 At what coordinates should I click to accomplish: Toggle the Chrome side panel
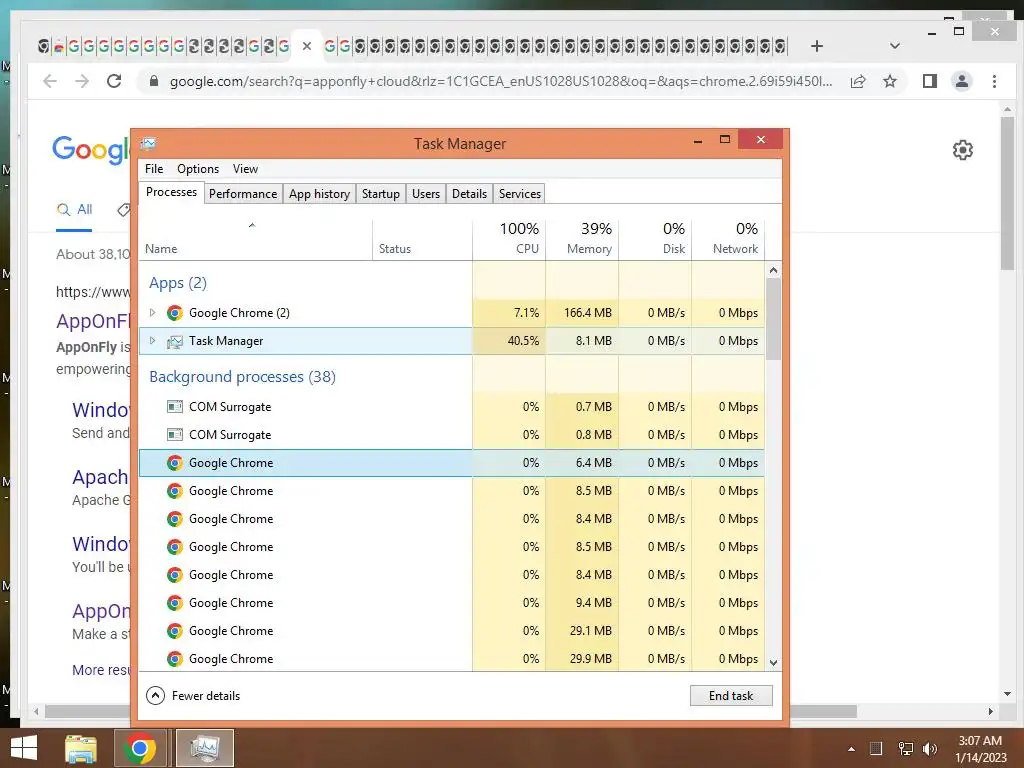(x=929, y=81)
